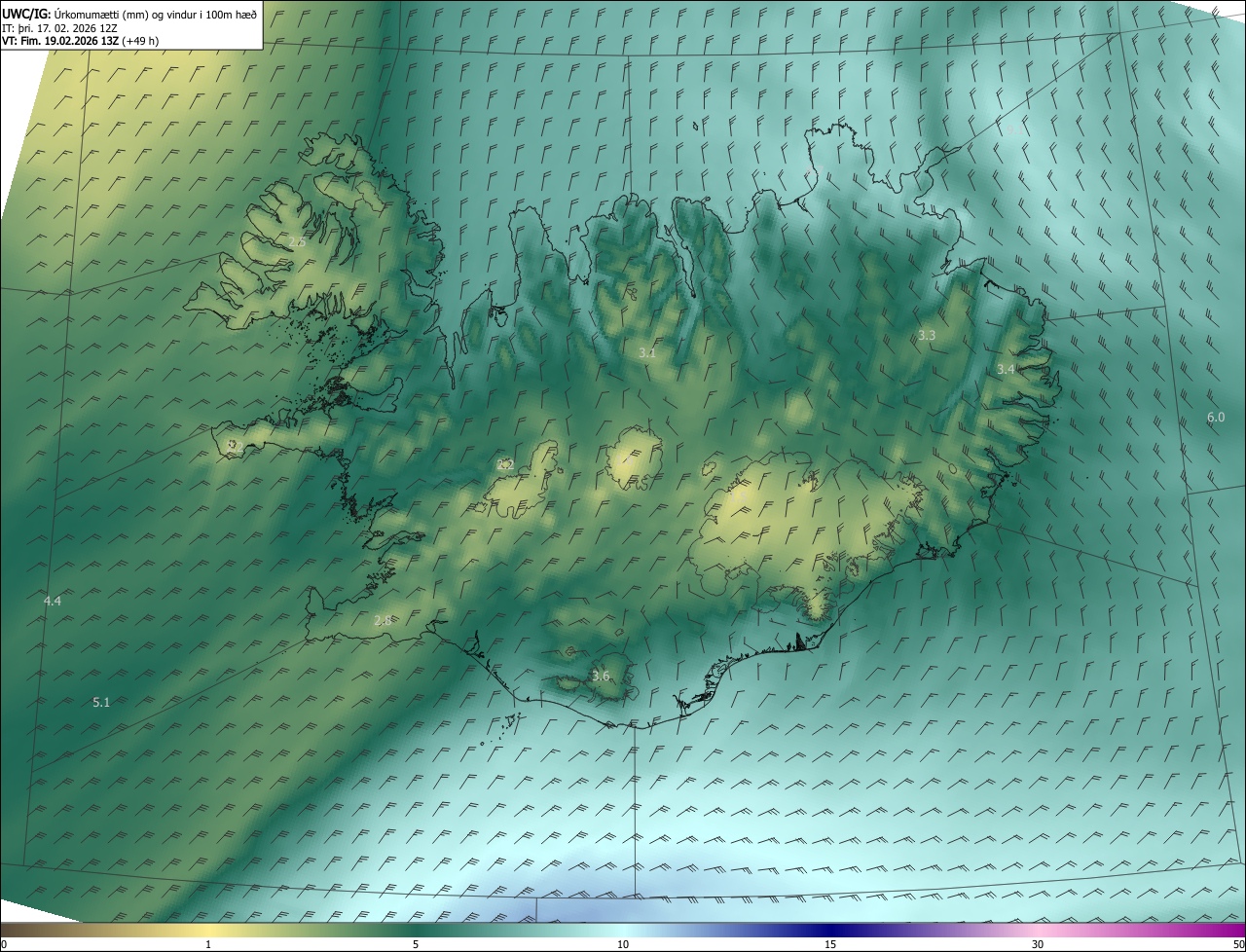Click the '2.8' value on the Reykjanes peninsula
1246x952 pixels.
(383, 620)
